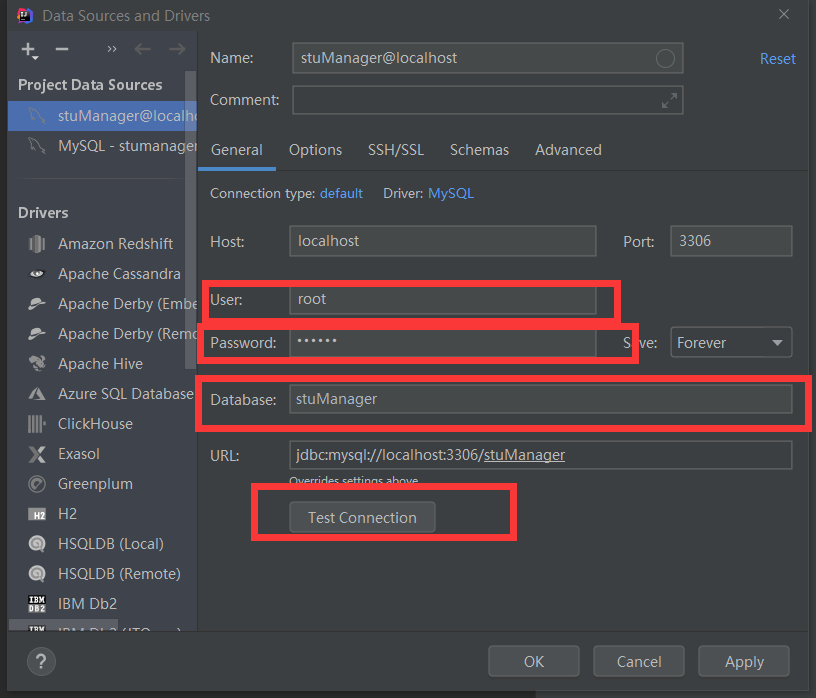
Task: Choose the Greenplum driver
Action: click(x=103, y=484)
